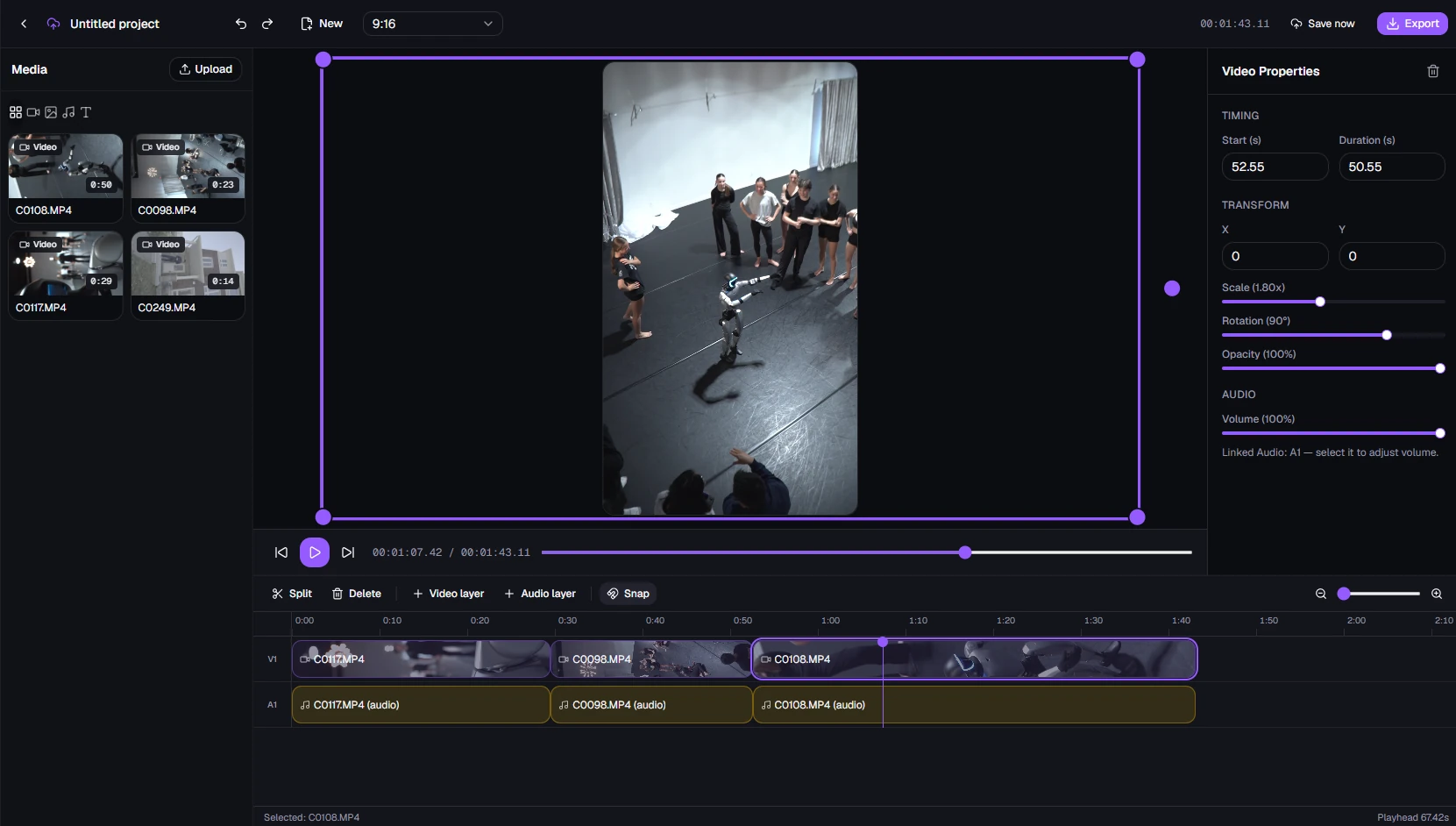Filter media by text icon
This screenshot has width=1456, height=826.
[x=86, y=112]
